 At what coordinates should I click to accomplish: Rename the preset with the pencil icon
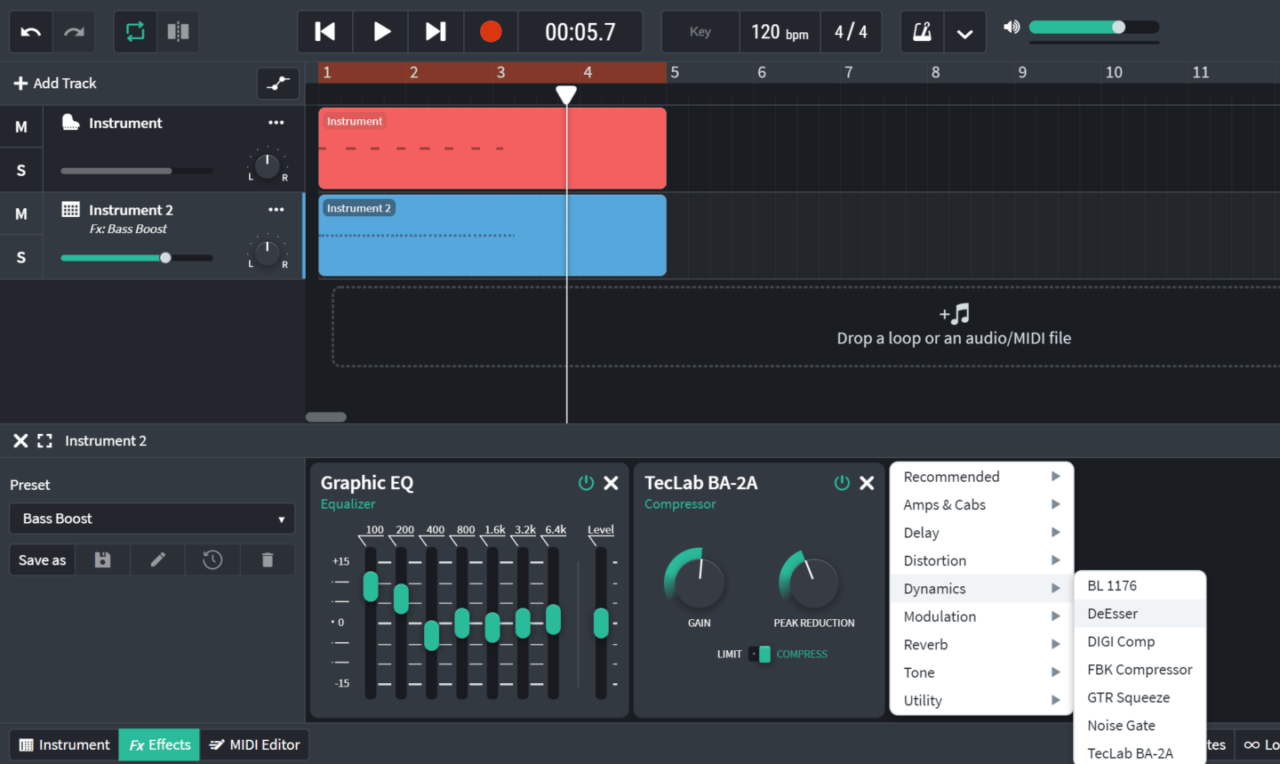[157, 559]
